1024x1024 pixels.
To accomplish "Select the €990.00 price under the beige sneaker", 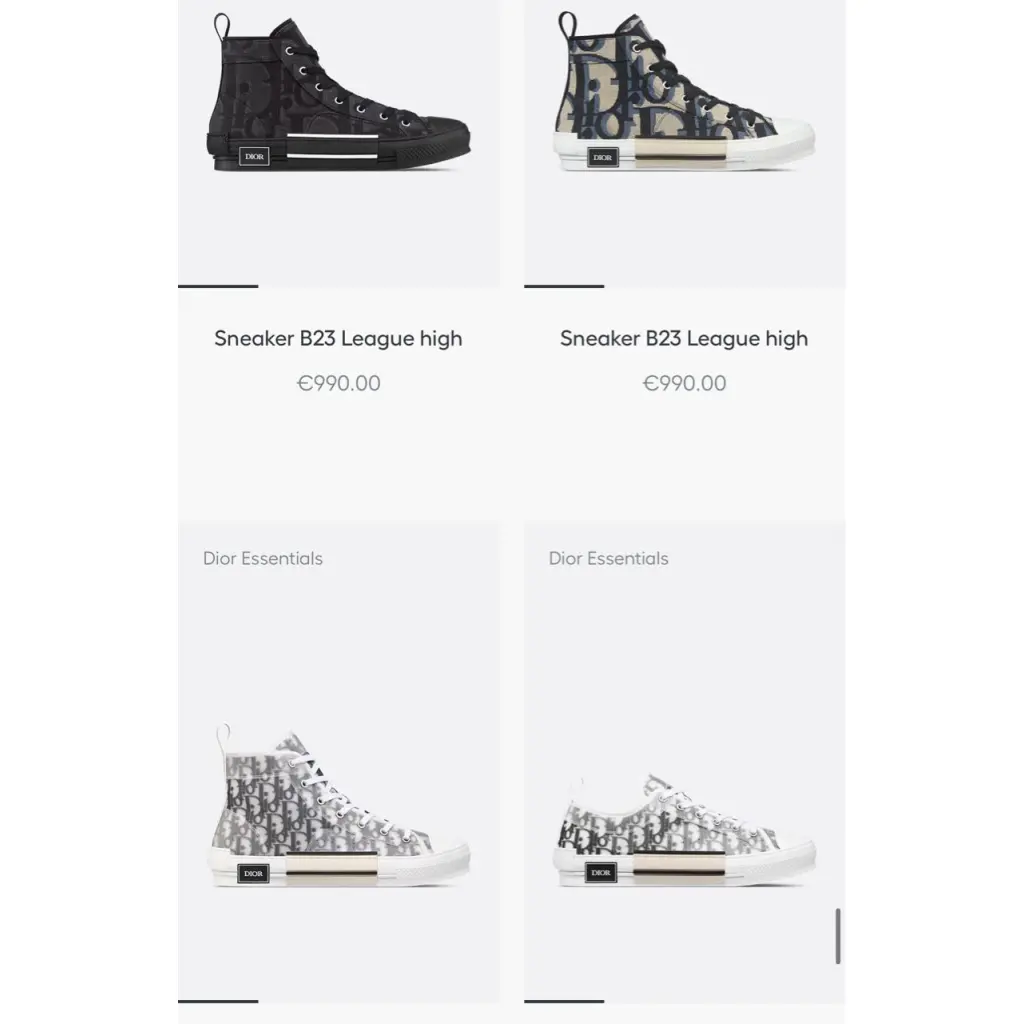I will [684, 383].
